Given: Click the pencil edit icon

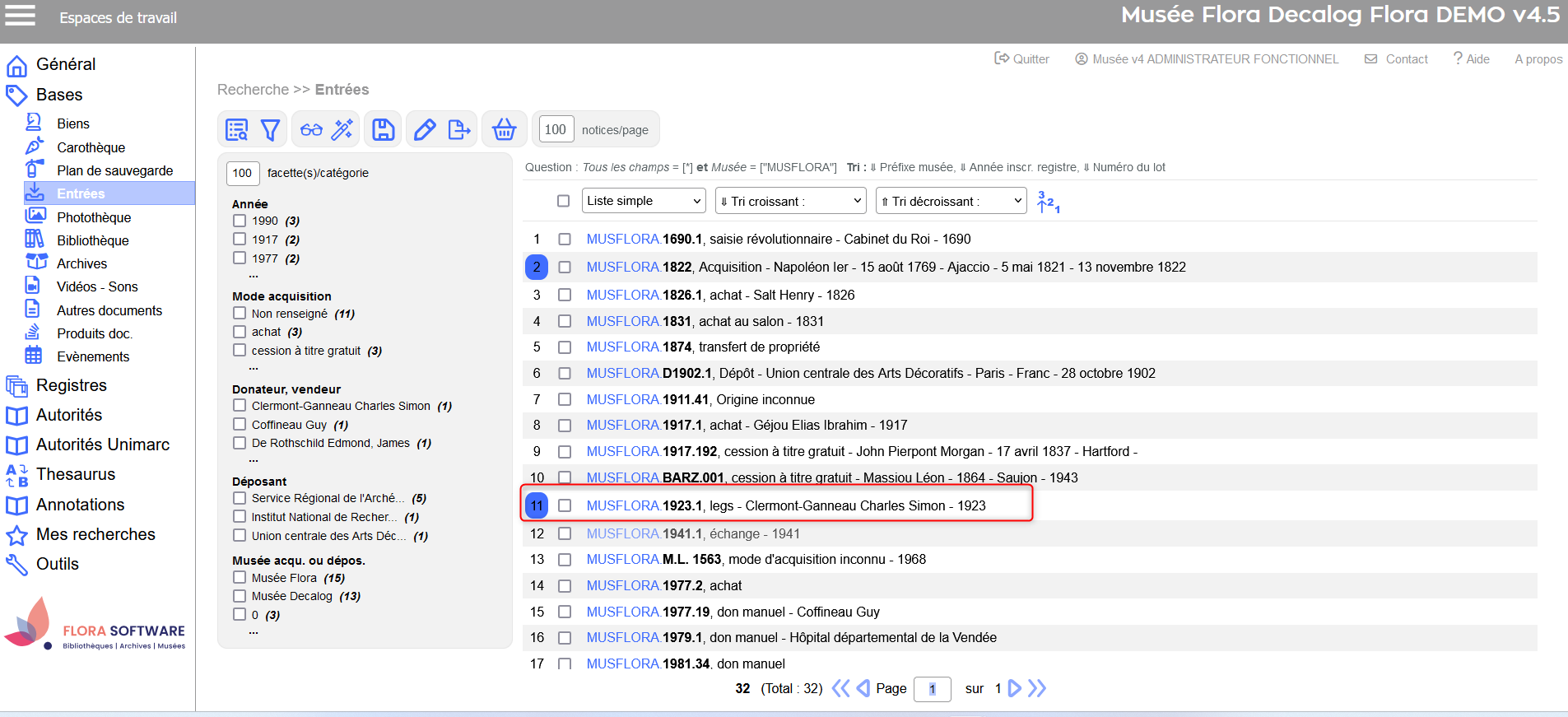Looking at the screenshot, I should (x=425, y=129).
